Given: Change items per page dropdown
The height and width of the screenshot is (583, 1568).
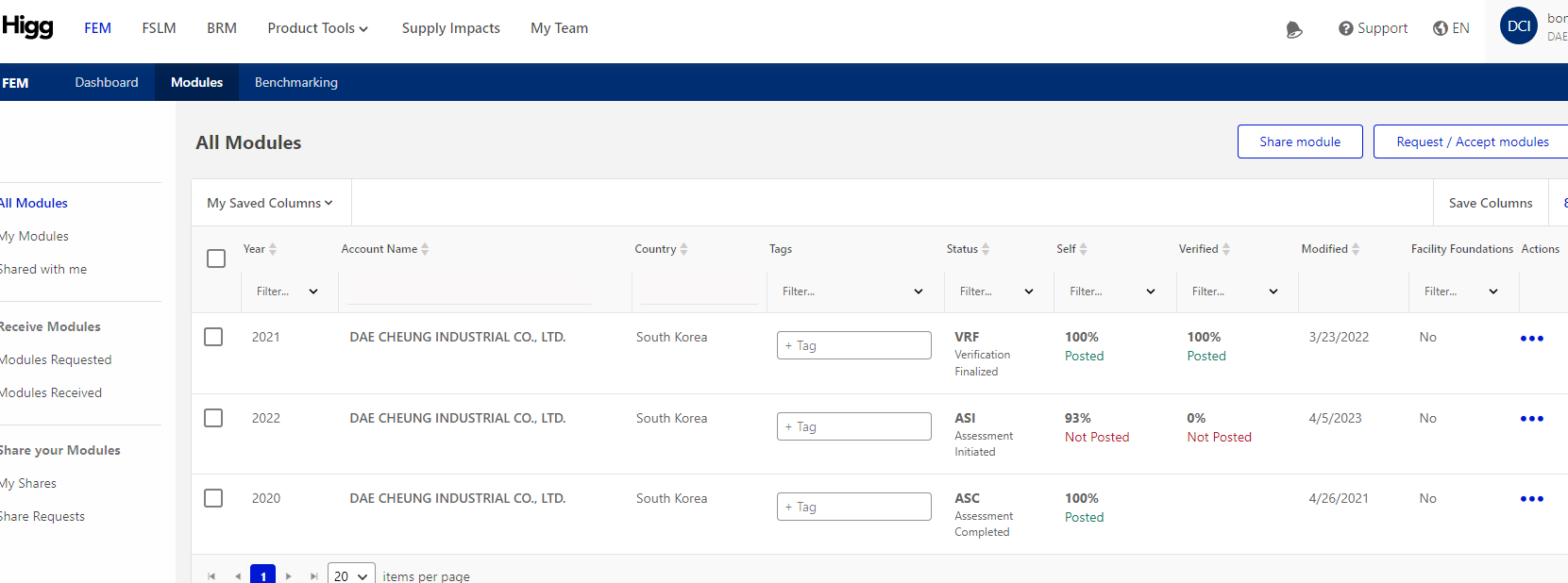Looking at the screenshot, I should click(x=351, y=575).
